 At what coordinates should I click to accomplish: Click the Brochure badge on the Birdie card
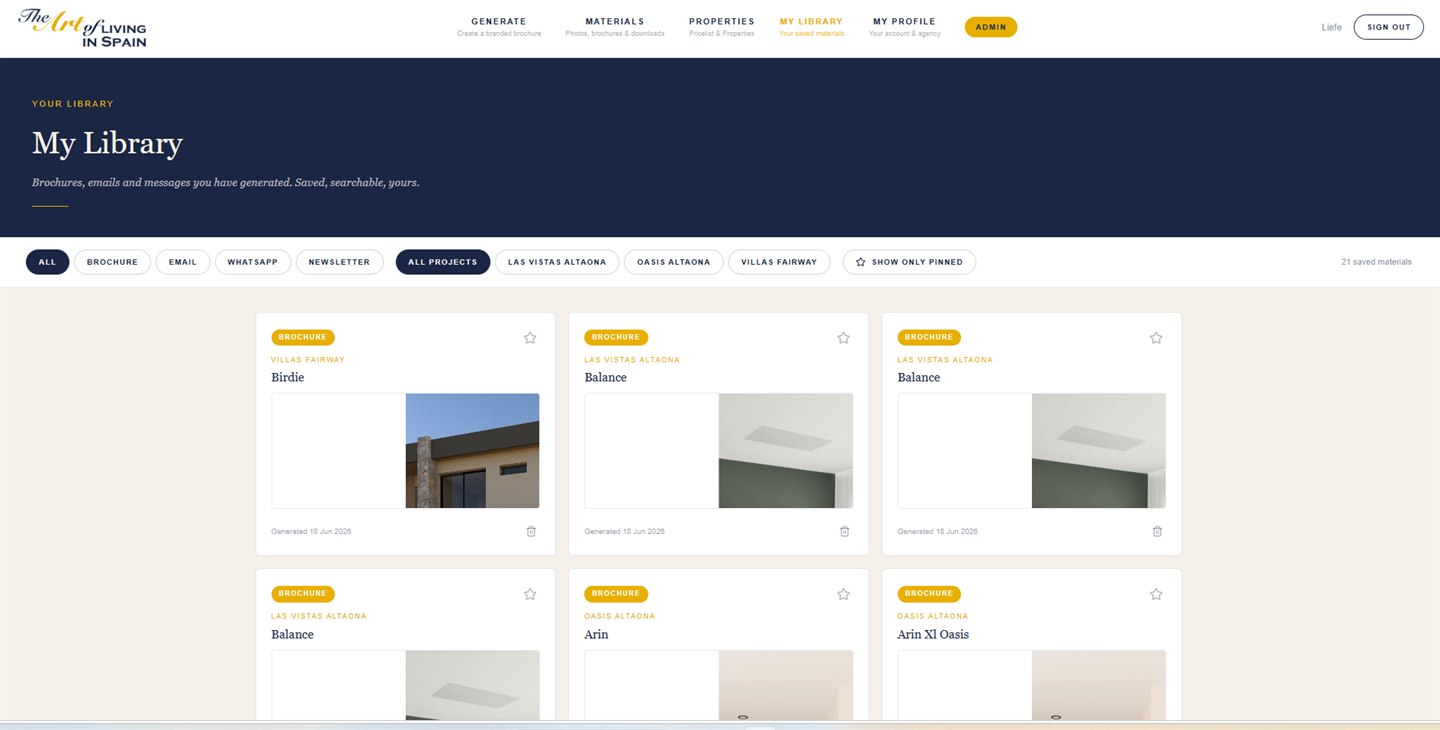[x=303, y=338]
